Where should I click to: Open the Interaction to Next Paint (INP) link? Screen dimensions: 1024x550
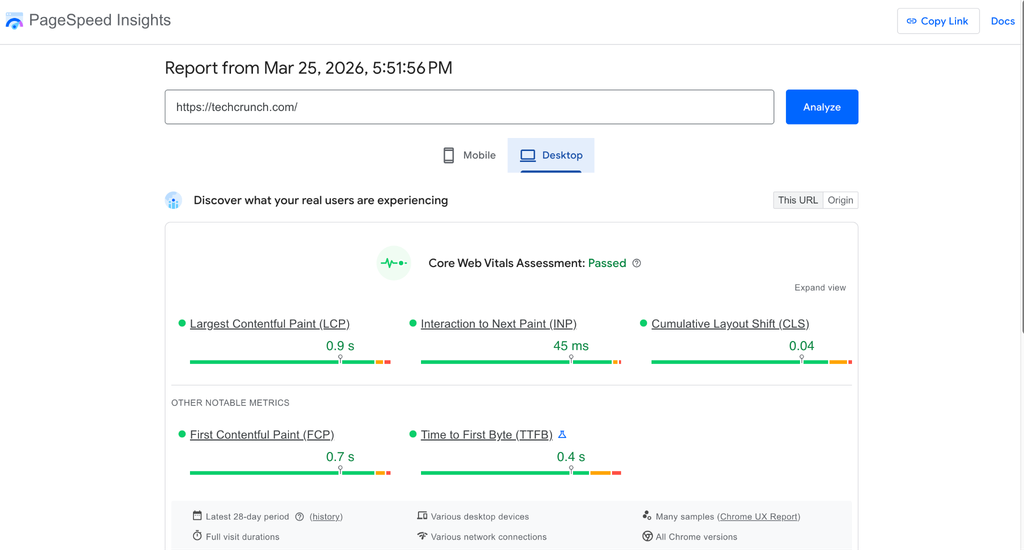click(x=498, y=324)
